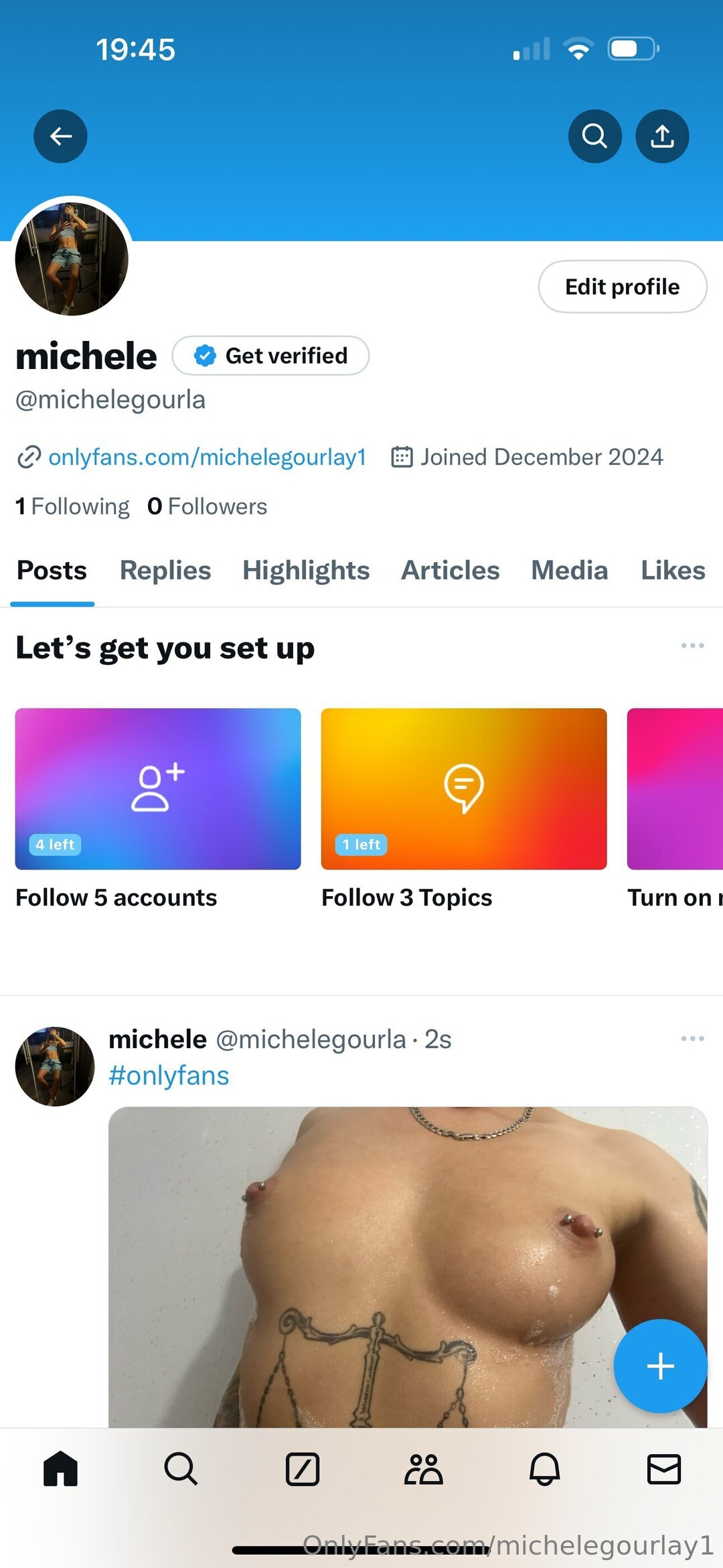
Task: Open Grok slash icon
Action: click(x=303, y=1470)
